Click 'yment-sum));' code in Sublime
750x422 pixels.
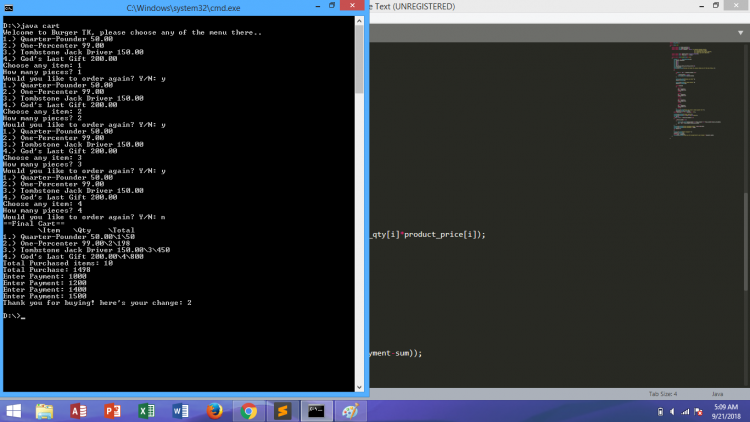coord(396,353)
